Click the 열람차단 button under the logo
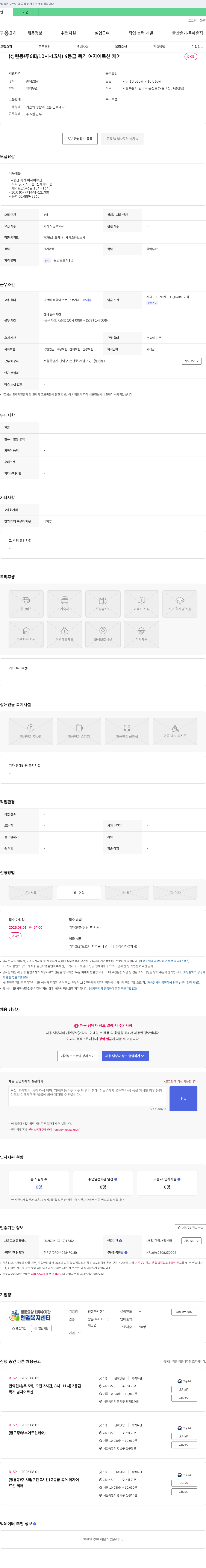This screenshot has height=1568, width=206. tap(42, 1328)
